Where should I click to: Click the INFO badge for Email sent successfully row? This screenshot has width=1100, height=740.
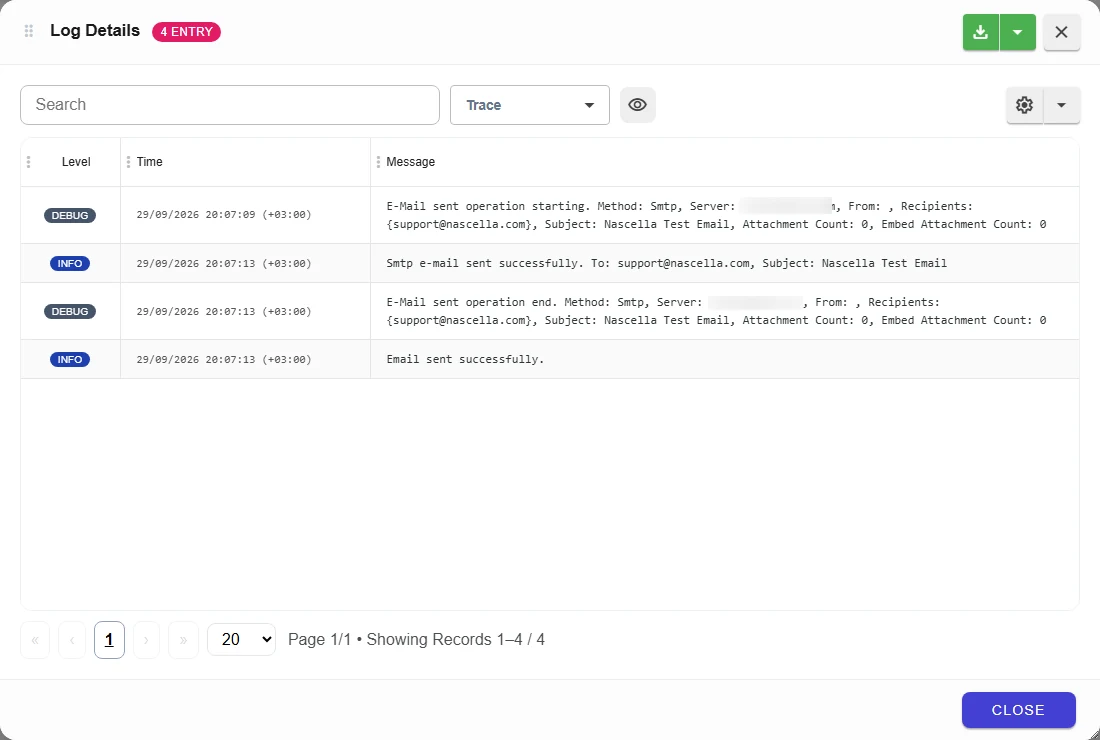tap(70, 359)
